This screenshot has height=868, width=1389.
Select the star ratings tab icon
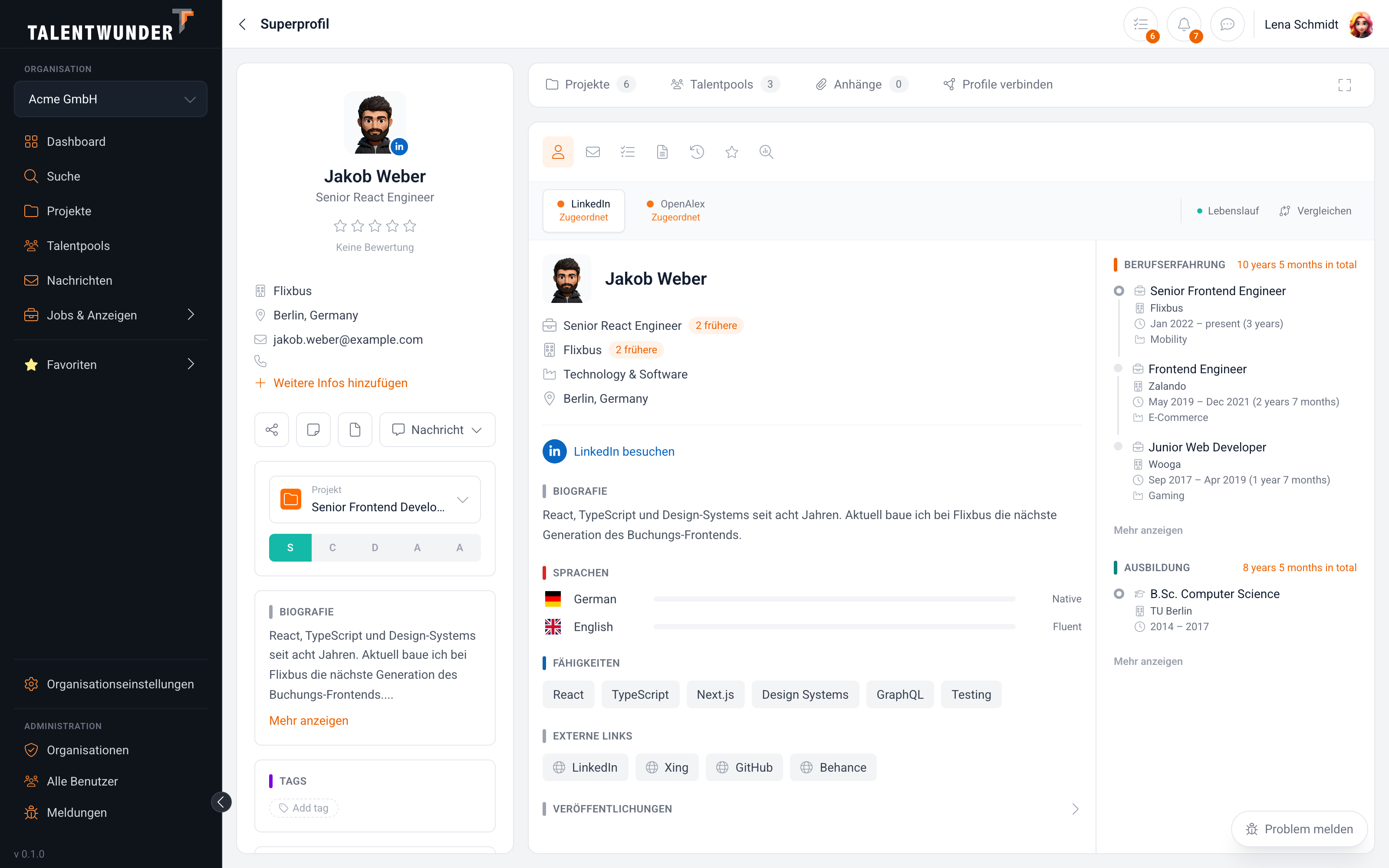(x=732, y=152)
